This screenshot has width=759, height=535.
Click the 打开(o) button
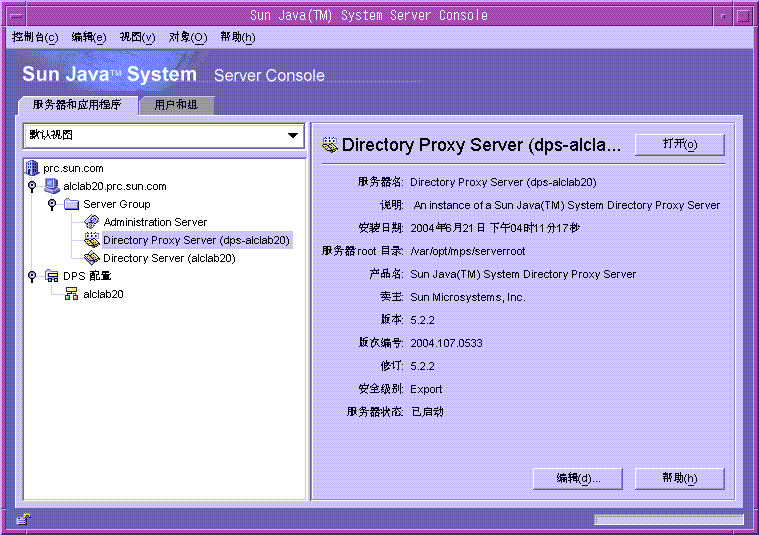(x=680, y=144)
